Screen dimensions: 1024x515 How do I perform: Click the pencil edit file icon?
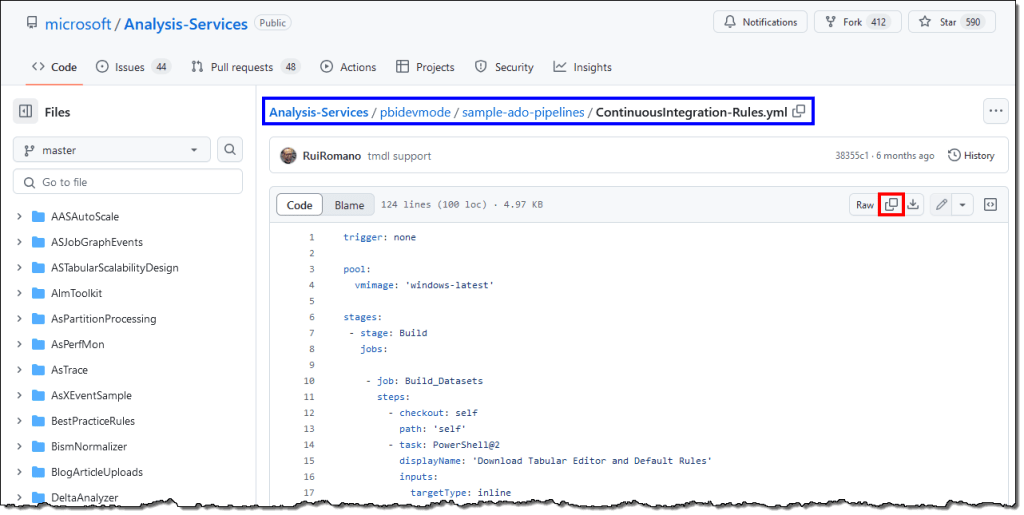coord(940,205)
